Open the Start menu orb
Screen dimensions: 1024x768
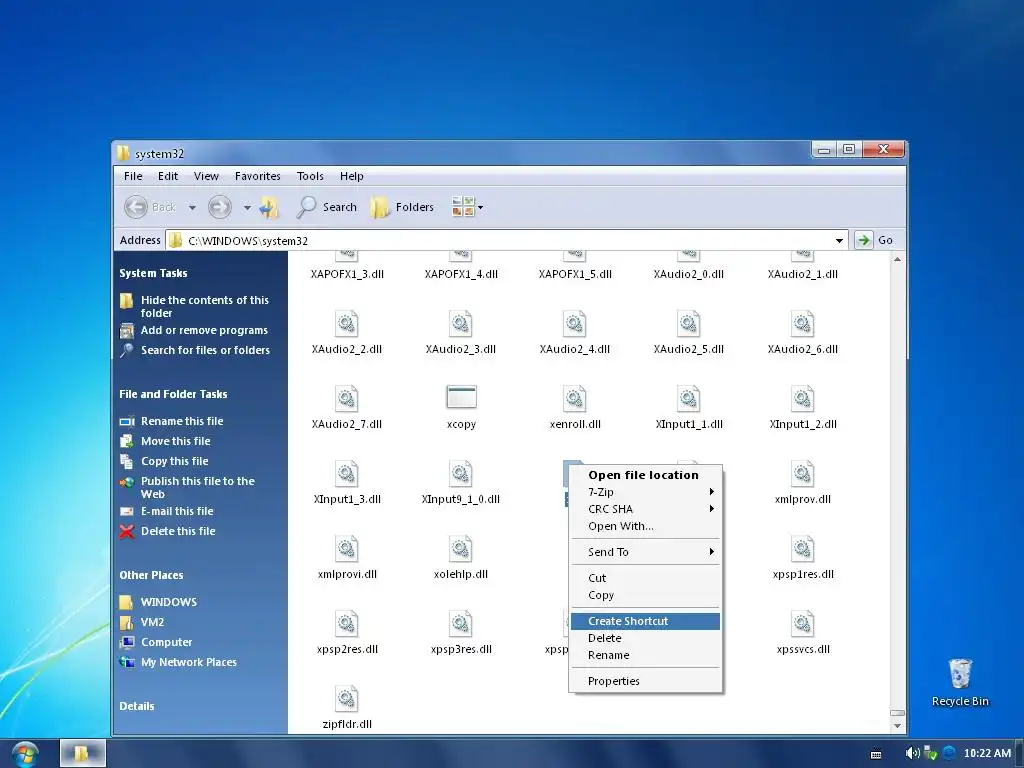25,754
